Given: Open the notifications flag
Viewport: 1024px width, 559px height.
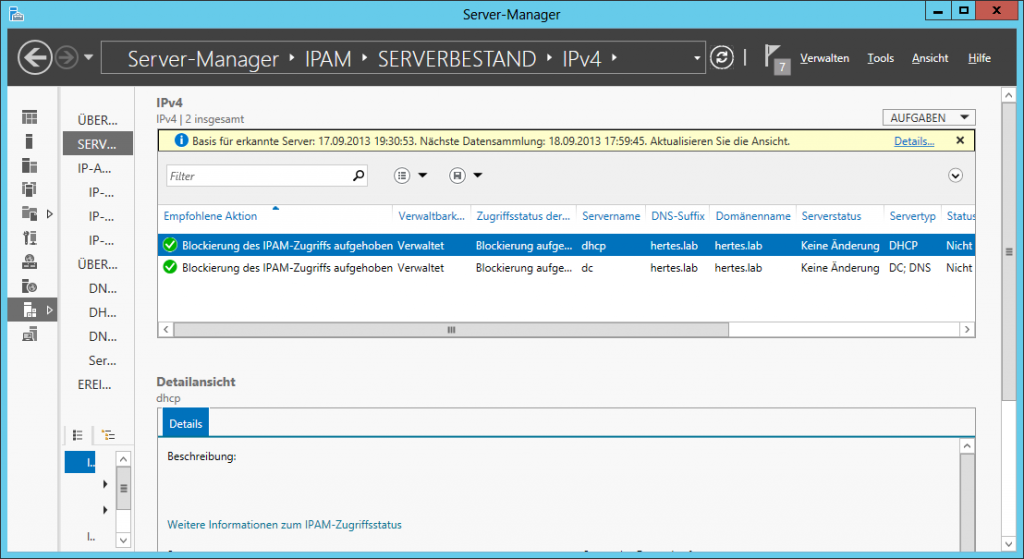Looking at the screenshot, I should (x=776, y=58).
